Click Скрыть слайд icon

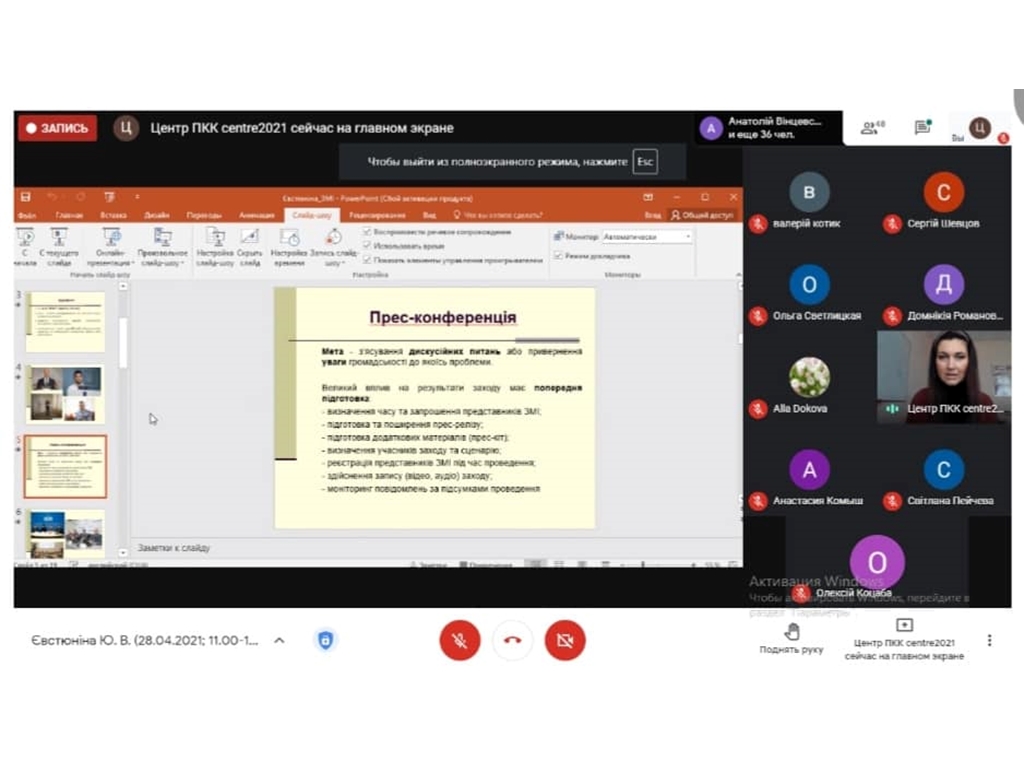[249, 247]
